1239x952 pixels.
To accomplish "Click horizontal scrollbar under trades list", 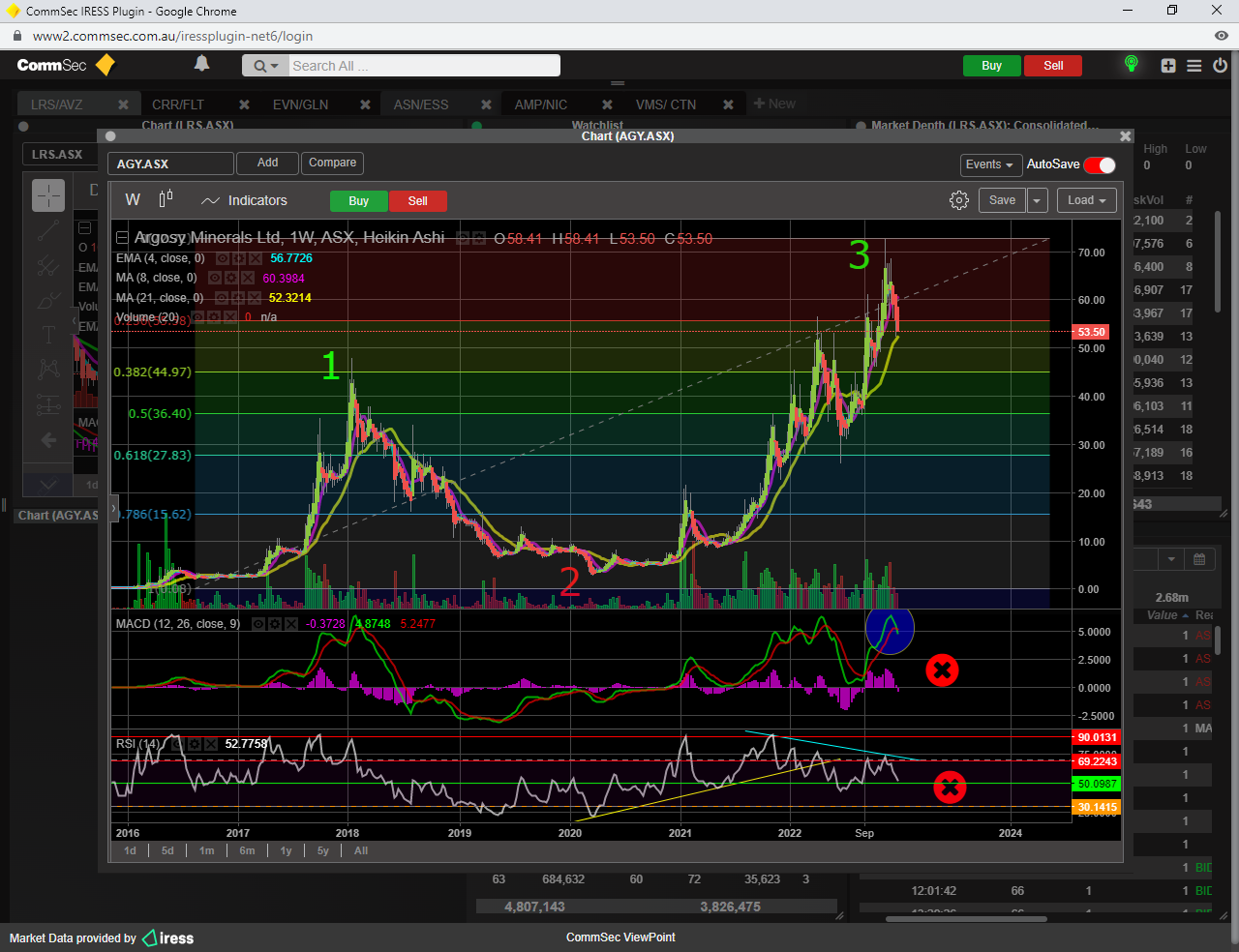I will [966, 919].
